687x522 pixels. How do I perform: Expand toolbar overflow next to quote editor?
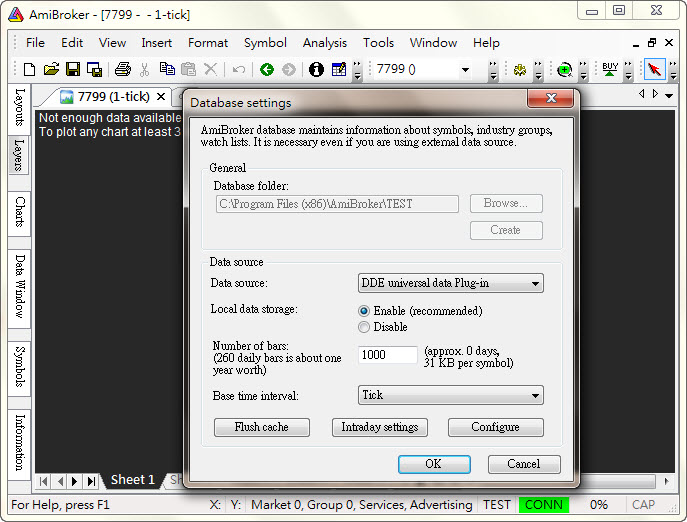tap(358, 70)
